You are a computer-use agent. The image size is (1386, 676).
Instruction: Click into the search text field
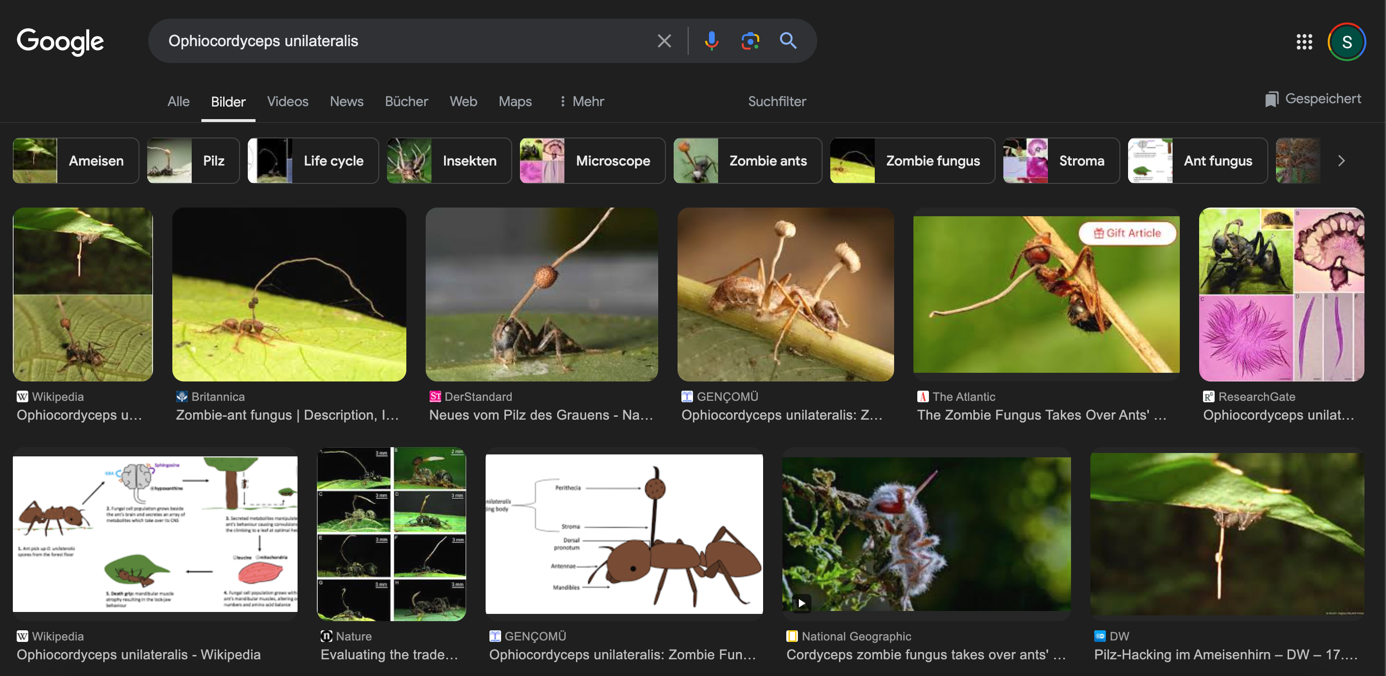400,41
